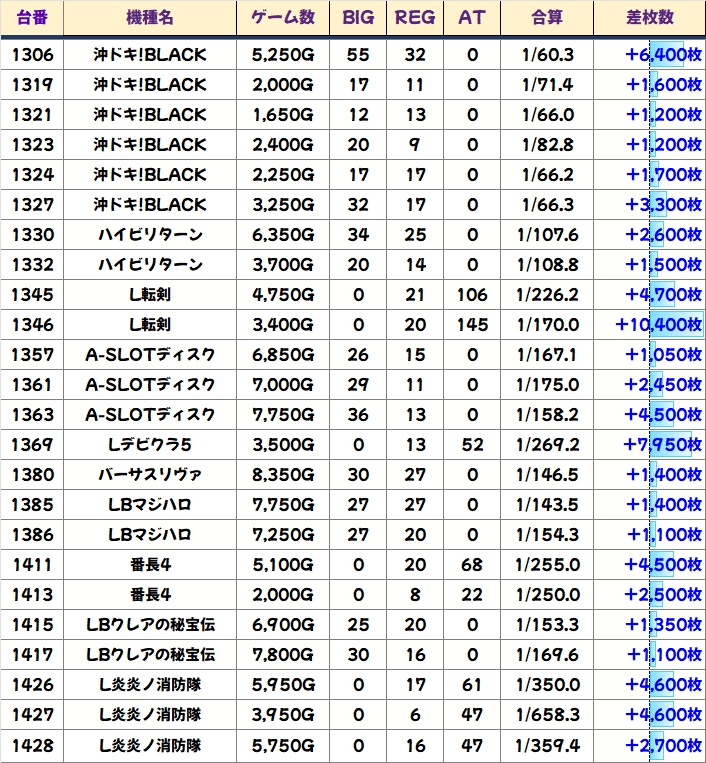The height and width of the screenshot is (763, 706).
Task: Select the AT column header
Action: (x=472, y=18)
